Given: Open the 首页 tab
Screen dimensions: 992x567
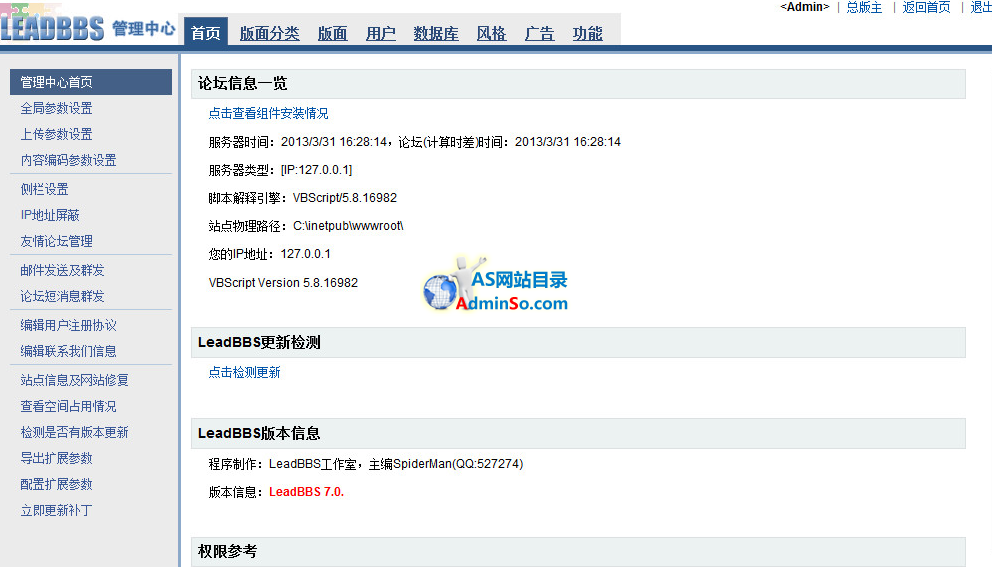Looking at the screenshot, I should (206, 33).
